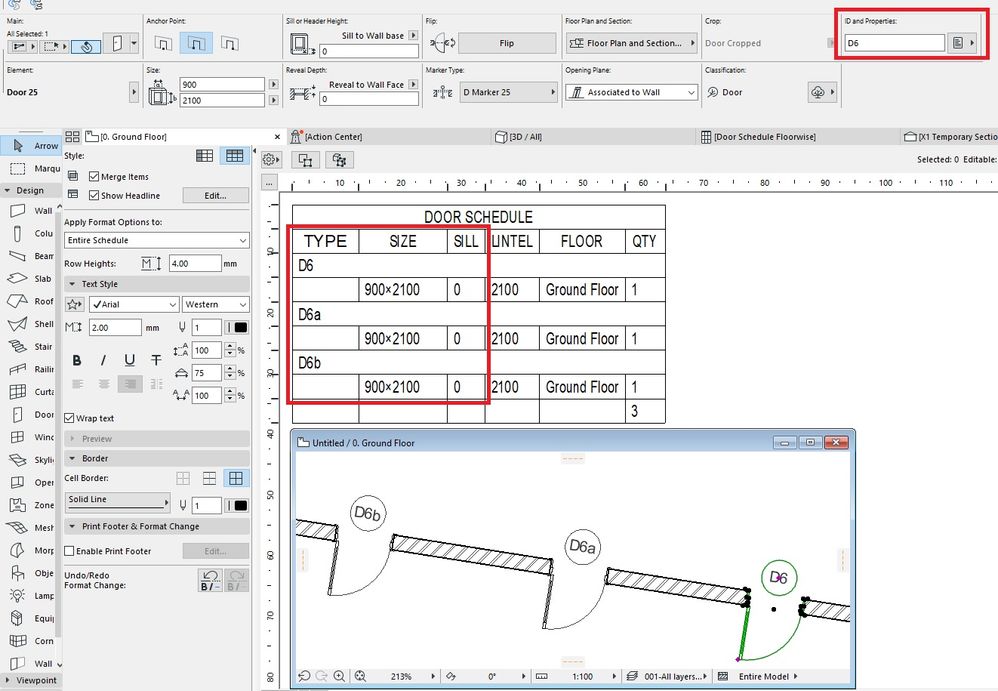Click the Flip button
Viewport: 998px width, 691px height.
tap(506, 43)
